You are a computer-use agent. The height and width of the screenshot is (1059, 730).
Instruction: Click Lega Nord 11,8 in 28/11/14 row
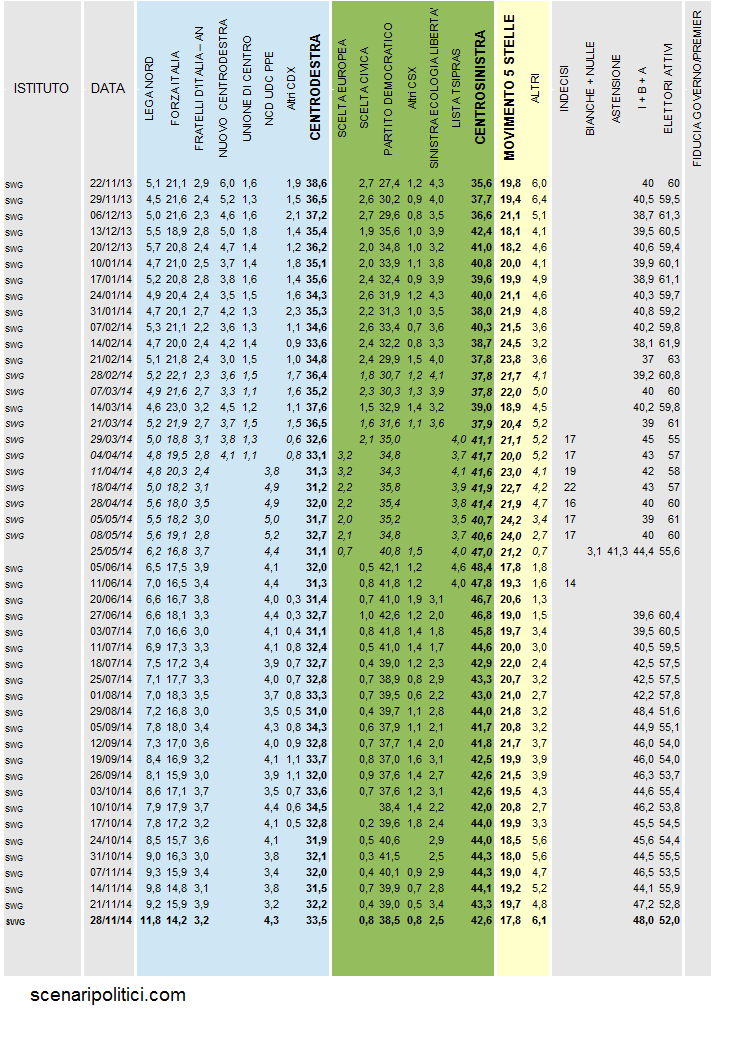151,920
